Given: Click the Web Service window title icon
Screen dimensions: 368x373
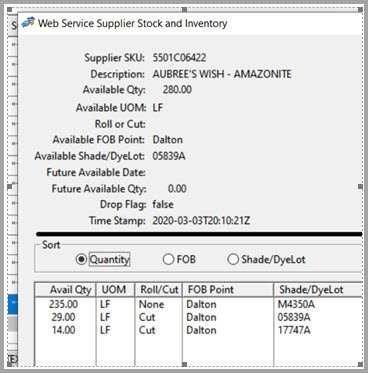Looking at the screenshot, I should [28, 23].
